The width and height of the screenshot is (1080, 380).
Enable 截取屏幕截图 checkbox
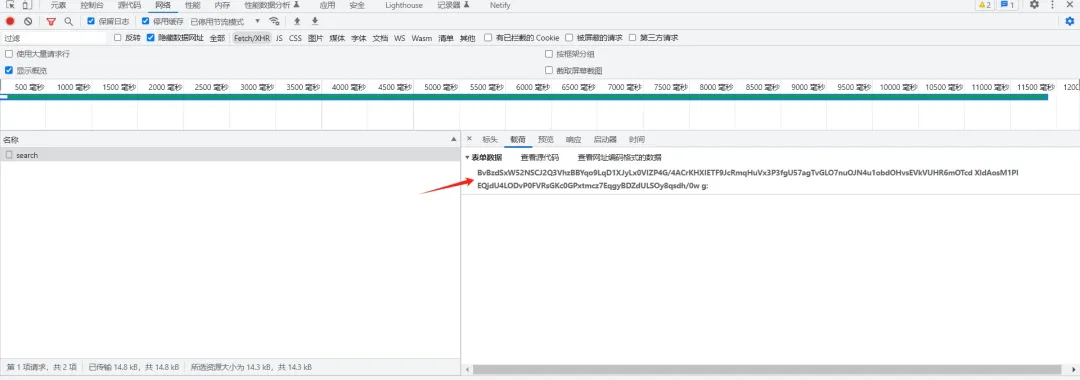coord(549,70)
